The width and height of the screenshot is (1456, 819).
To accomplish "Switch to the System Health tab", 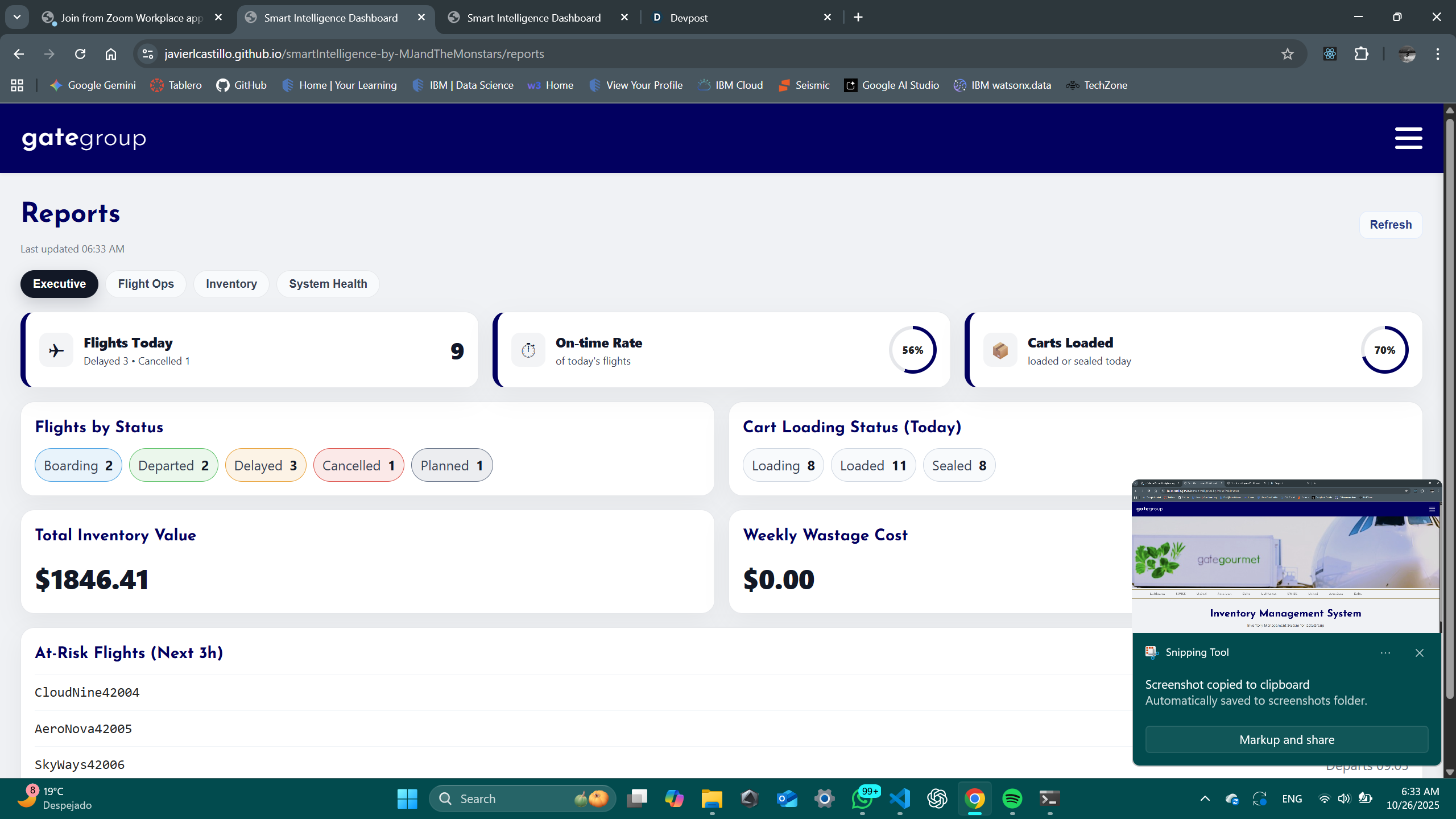I will pos(328,284).
